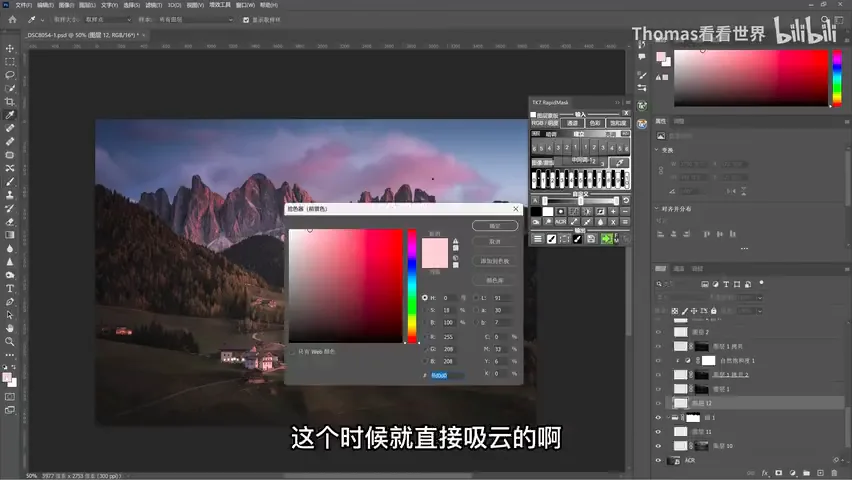Toggle the TK7 layer mask checkbox

click(534, 115)
